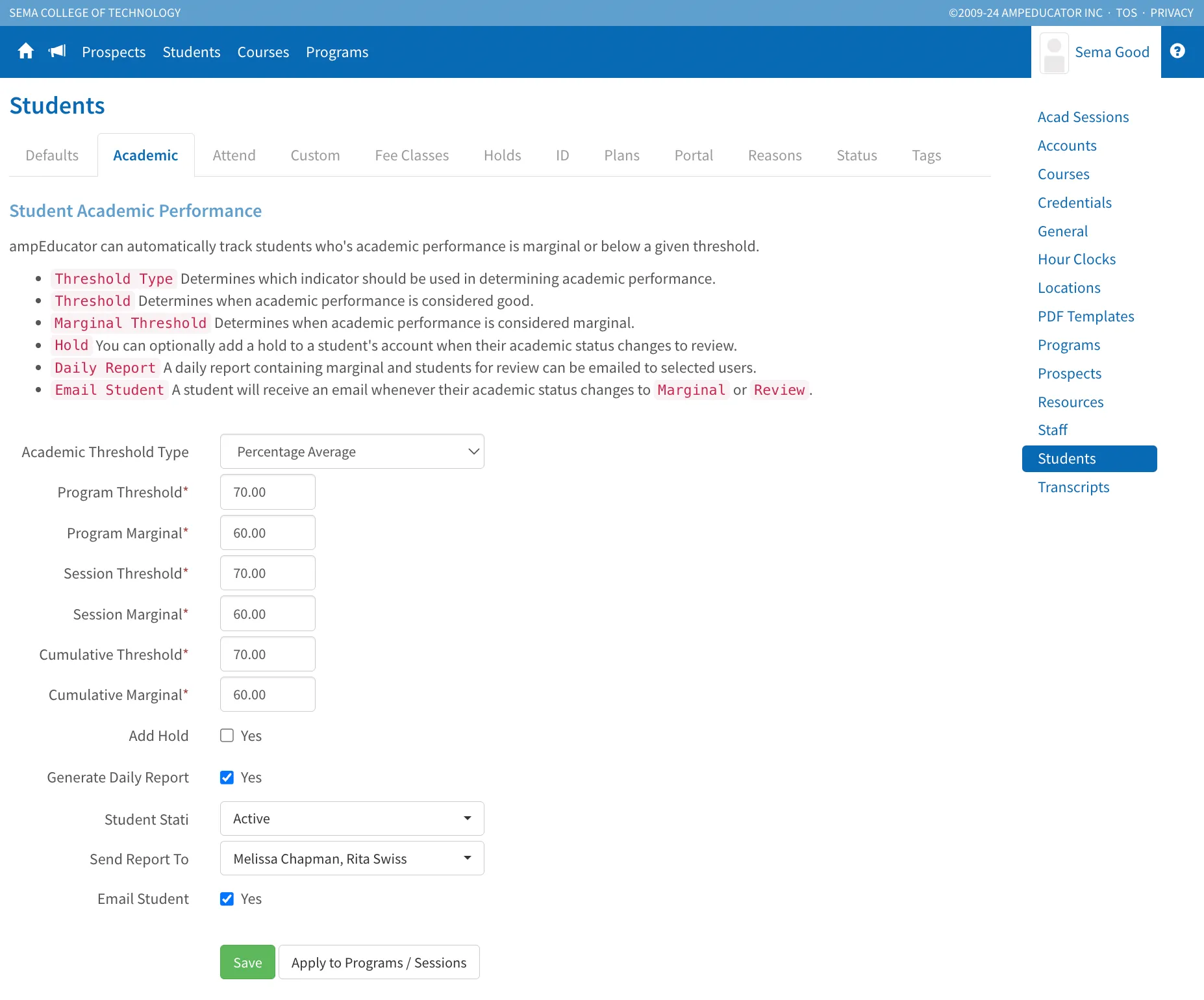The height and width of the screenshot is (1000, 1204).
Task: Open the Reasons tab
Action: coord(775,155)
